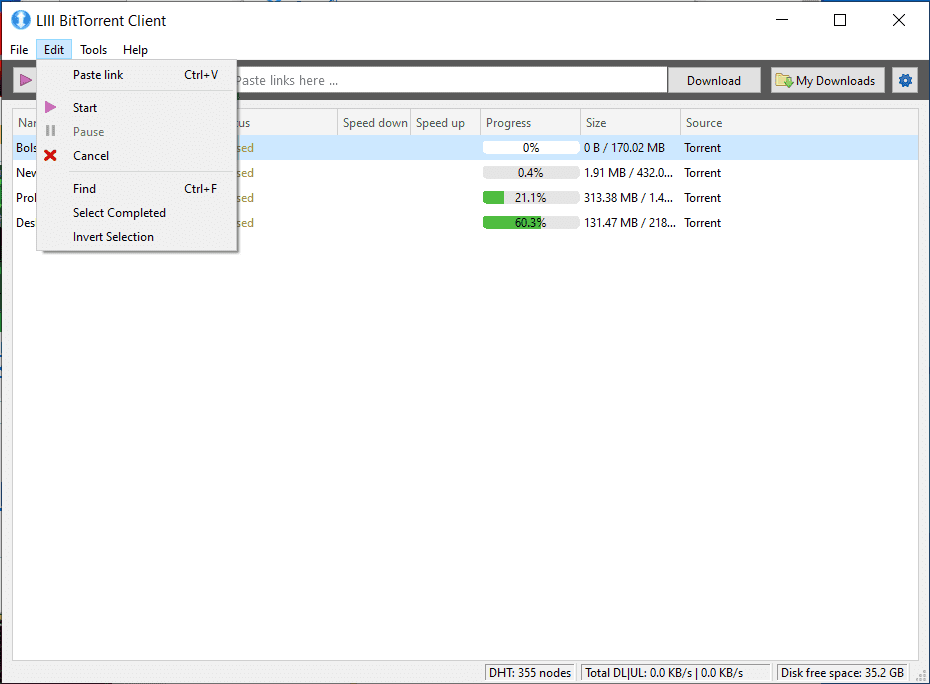Click the My Downloads folder icon
Viewport: 930px width, 684px height.
pos(784,80)
